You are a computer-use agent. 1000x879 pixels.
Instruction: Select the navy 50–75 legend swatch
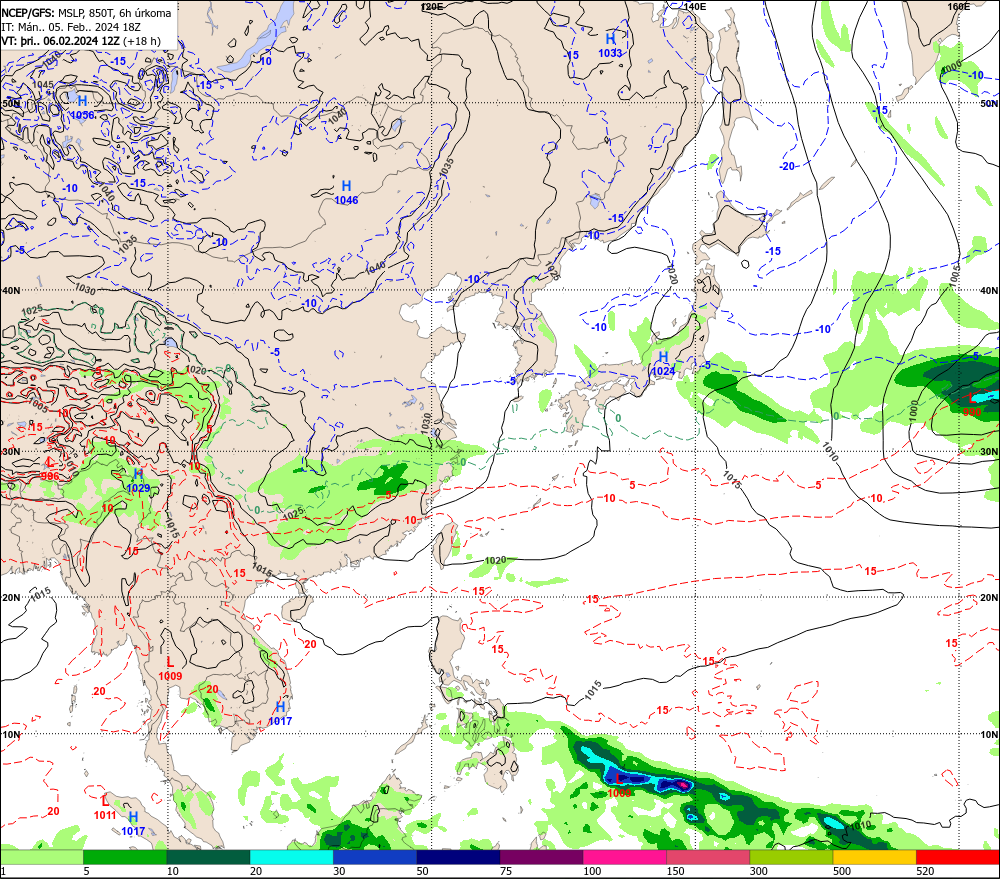click(458, 857)
